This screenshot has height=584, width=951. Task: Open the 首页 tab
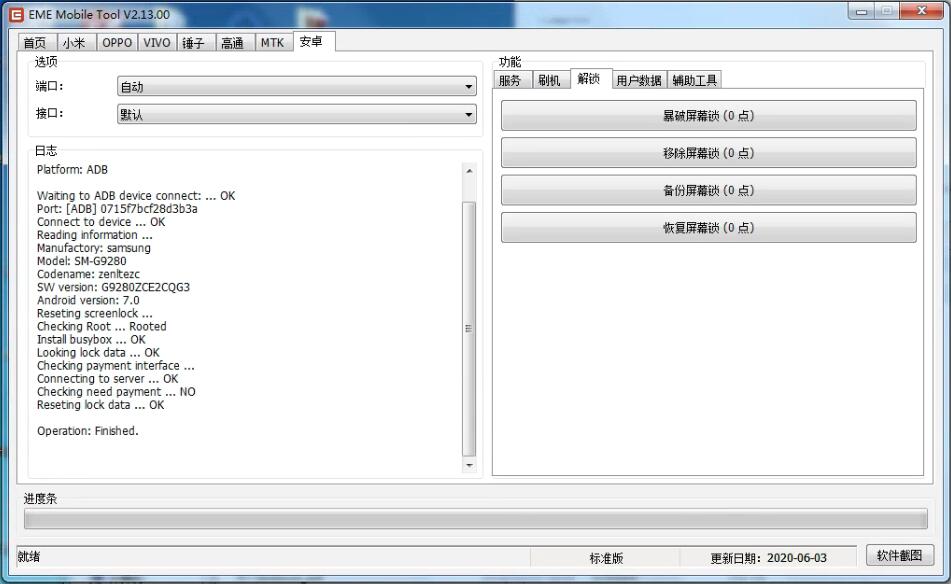(x=36, y=42)
